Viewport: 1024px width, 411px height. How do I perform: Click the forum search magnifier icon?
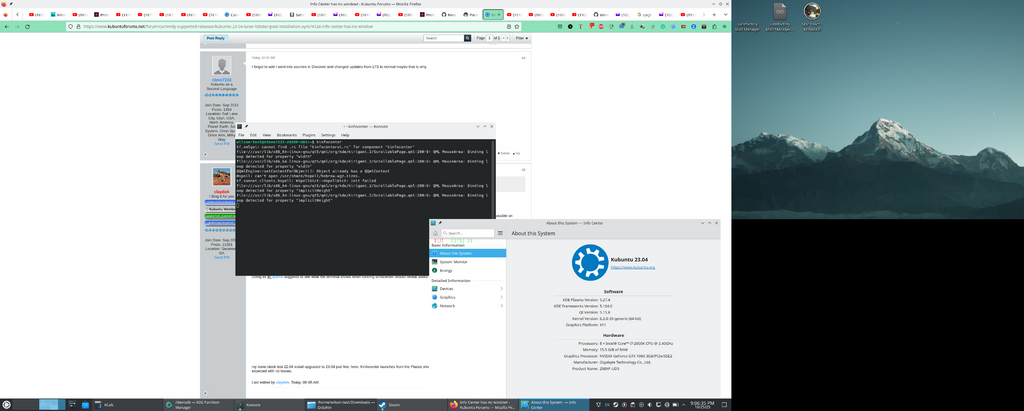468,38
